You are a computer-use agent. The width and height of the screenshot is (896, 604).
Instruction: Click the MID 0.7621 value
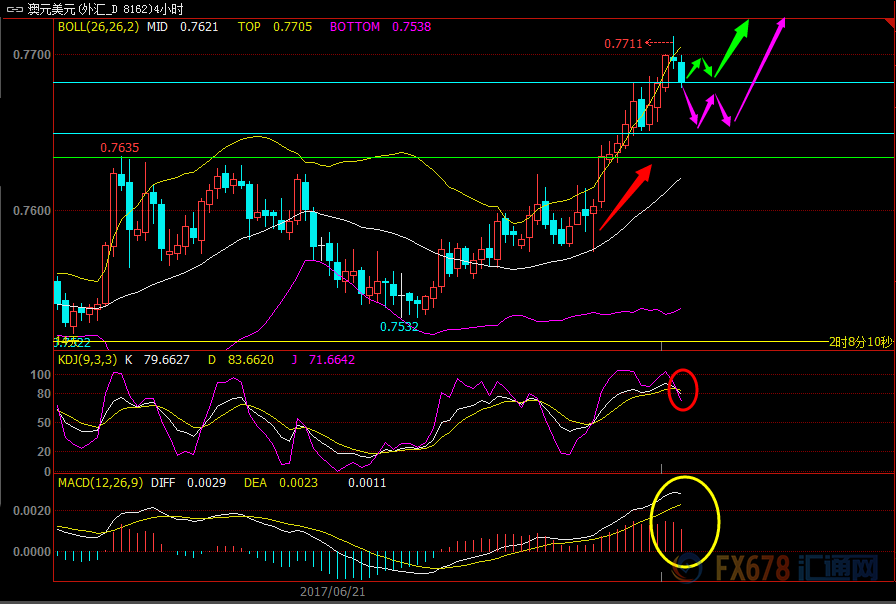pos(182,27)
